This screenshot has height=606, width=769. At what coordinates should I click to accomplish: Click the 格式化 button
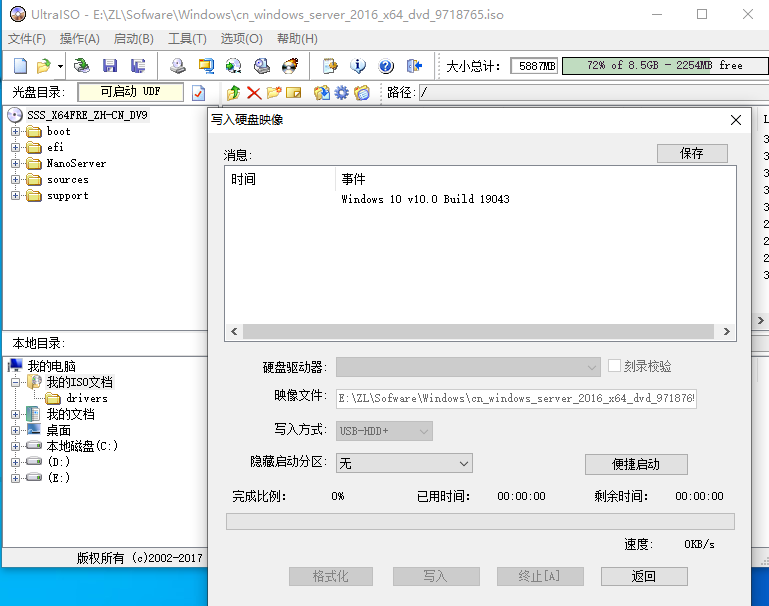click(x=331, y=576)
